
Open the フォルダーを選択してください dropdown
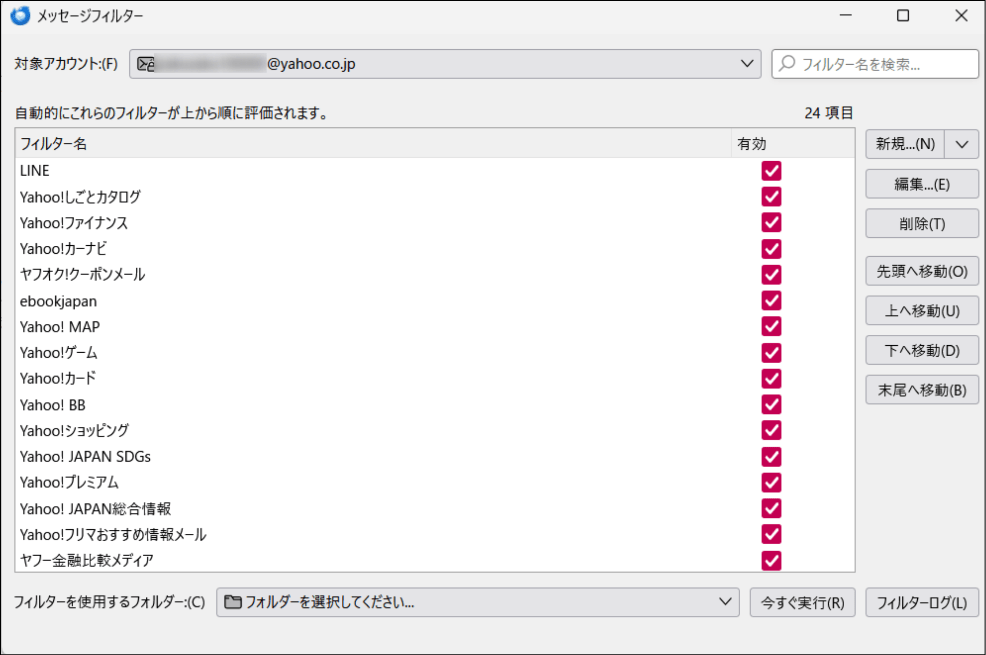pyautogui.click(x=477, y=602)
